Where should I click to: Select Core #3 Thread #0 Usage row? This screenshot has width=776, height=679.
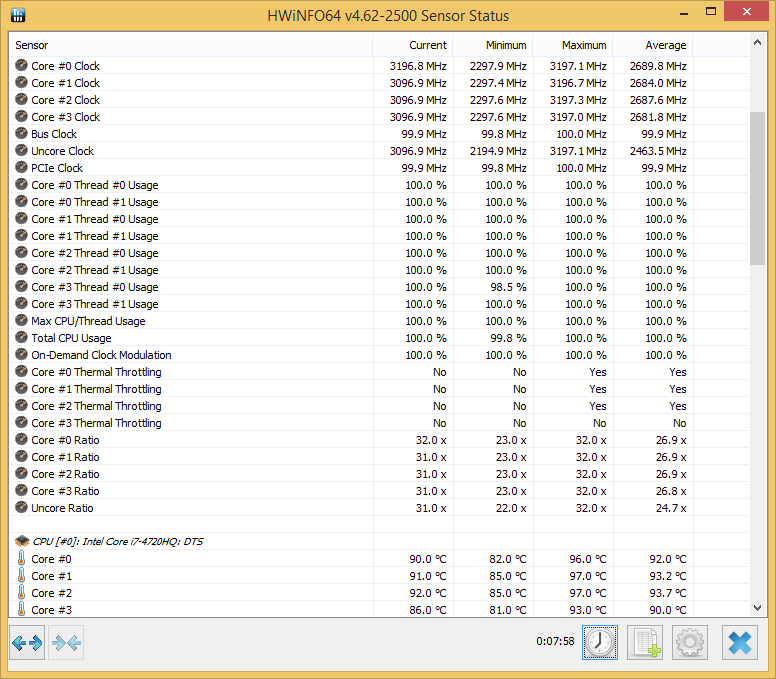(379, 287)
